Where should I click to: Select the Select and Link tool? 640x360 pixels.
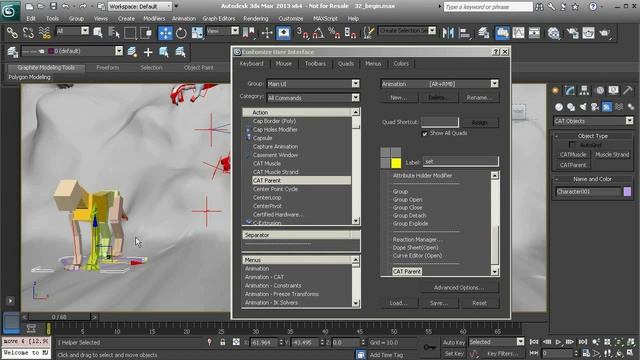(x=12, y=32)
